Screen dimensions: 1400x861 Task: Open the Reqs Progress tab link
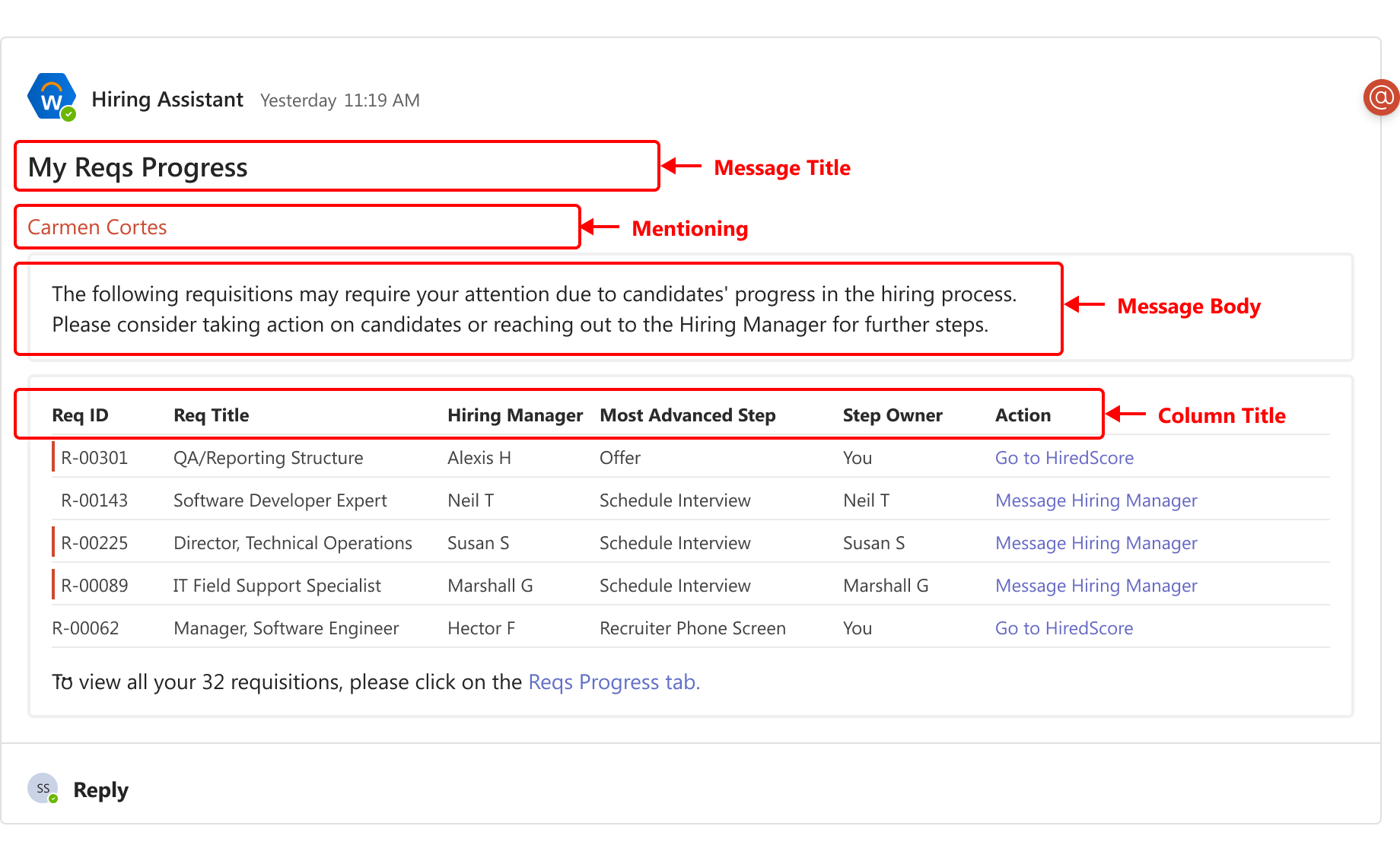coord(614,682)
